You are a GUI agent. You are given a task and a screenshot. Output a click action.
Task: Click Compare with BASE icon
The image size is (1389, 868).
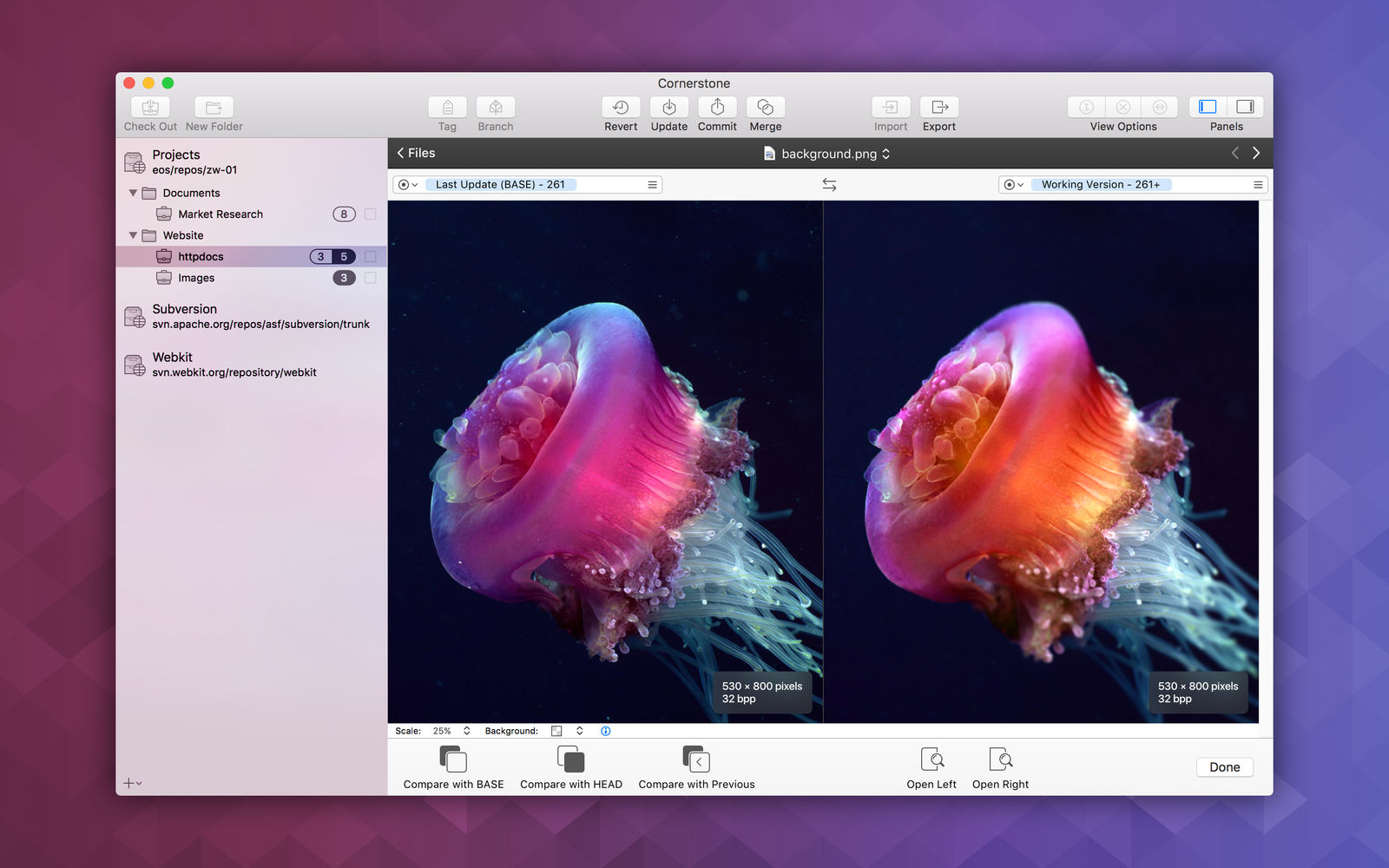[453, 759]
